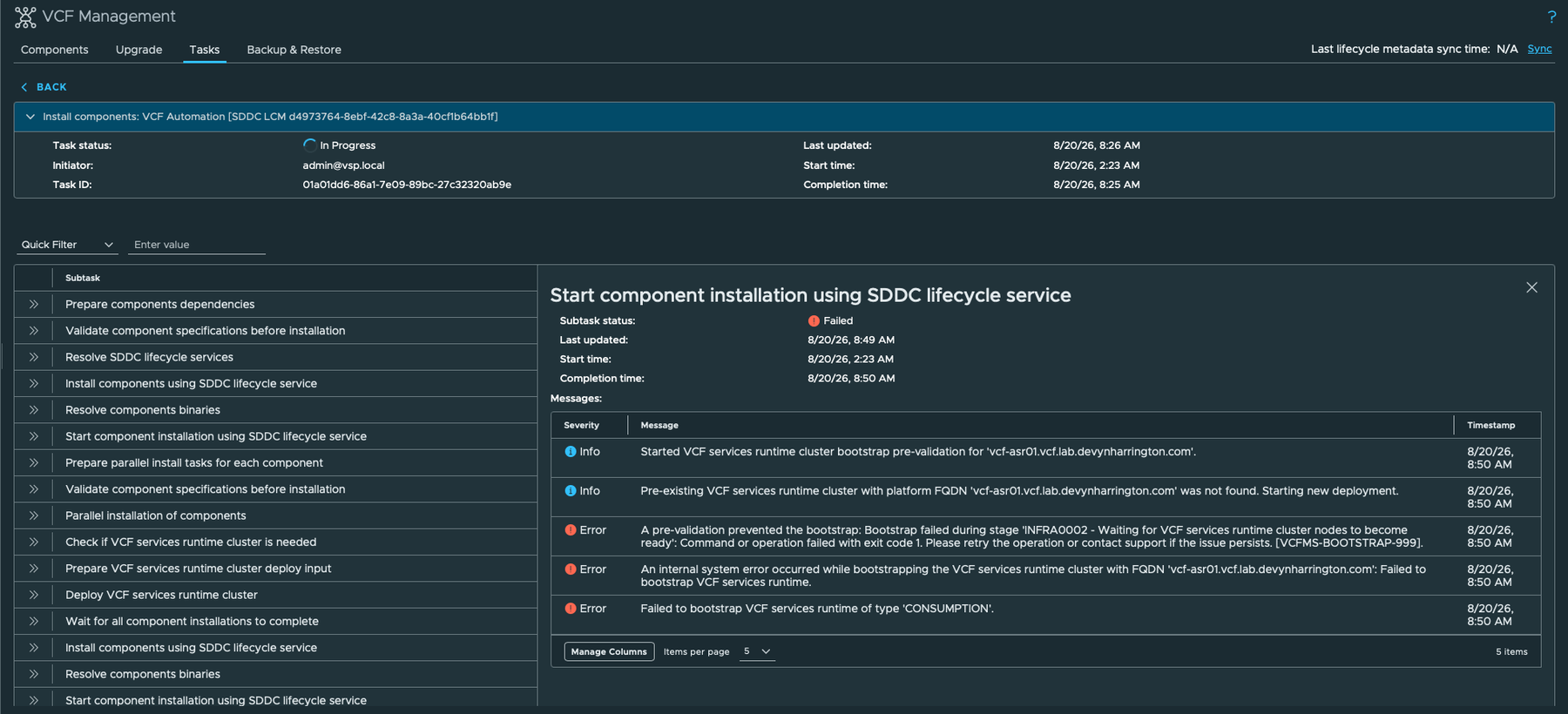Collapse the Install components task header

[x=30, y=117]
